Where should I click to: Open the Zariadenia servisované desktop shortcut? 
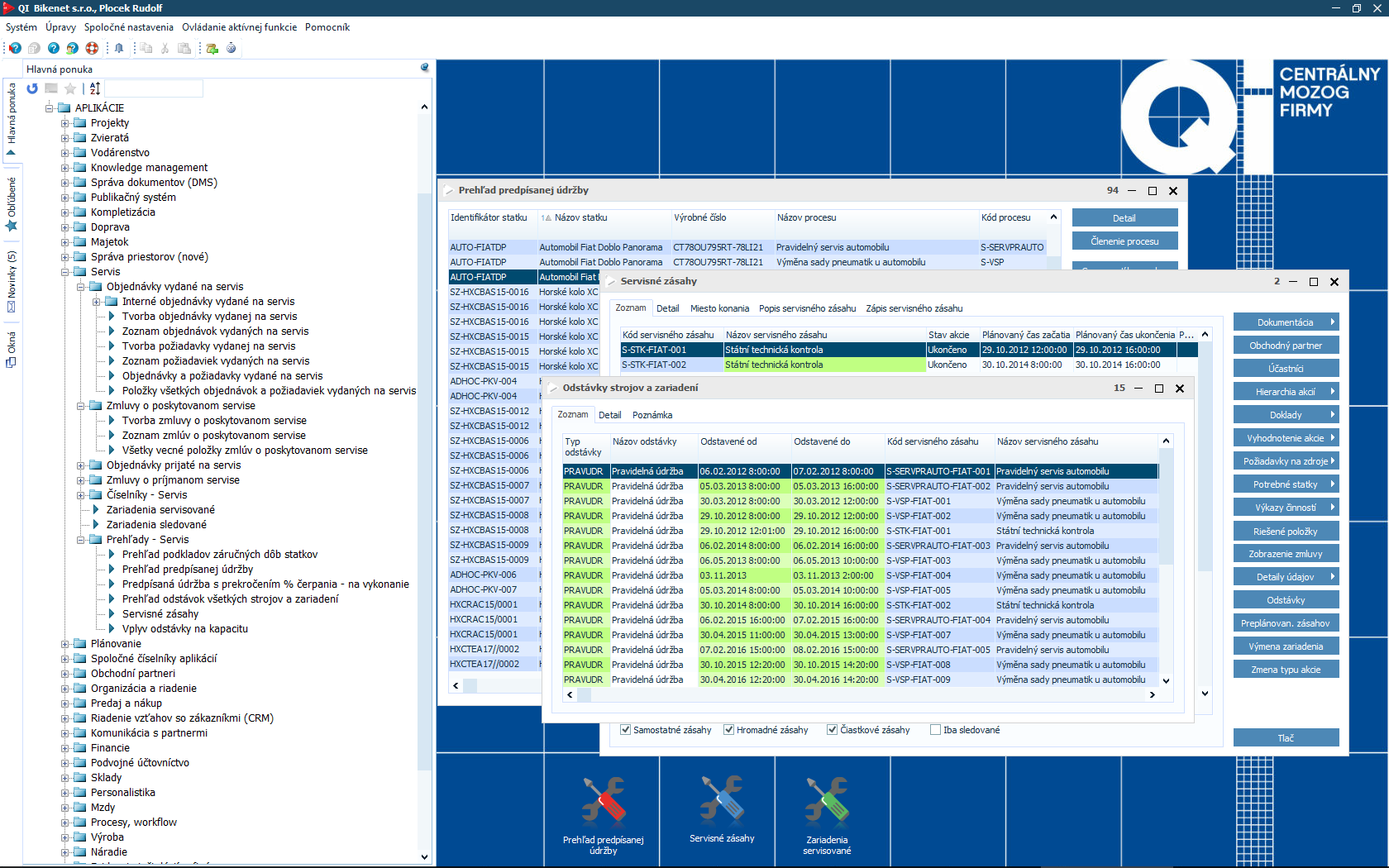click(x=827, y=814)
